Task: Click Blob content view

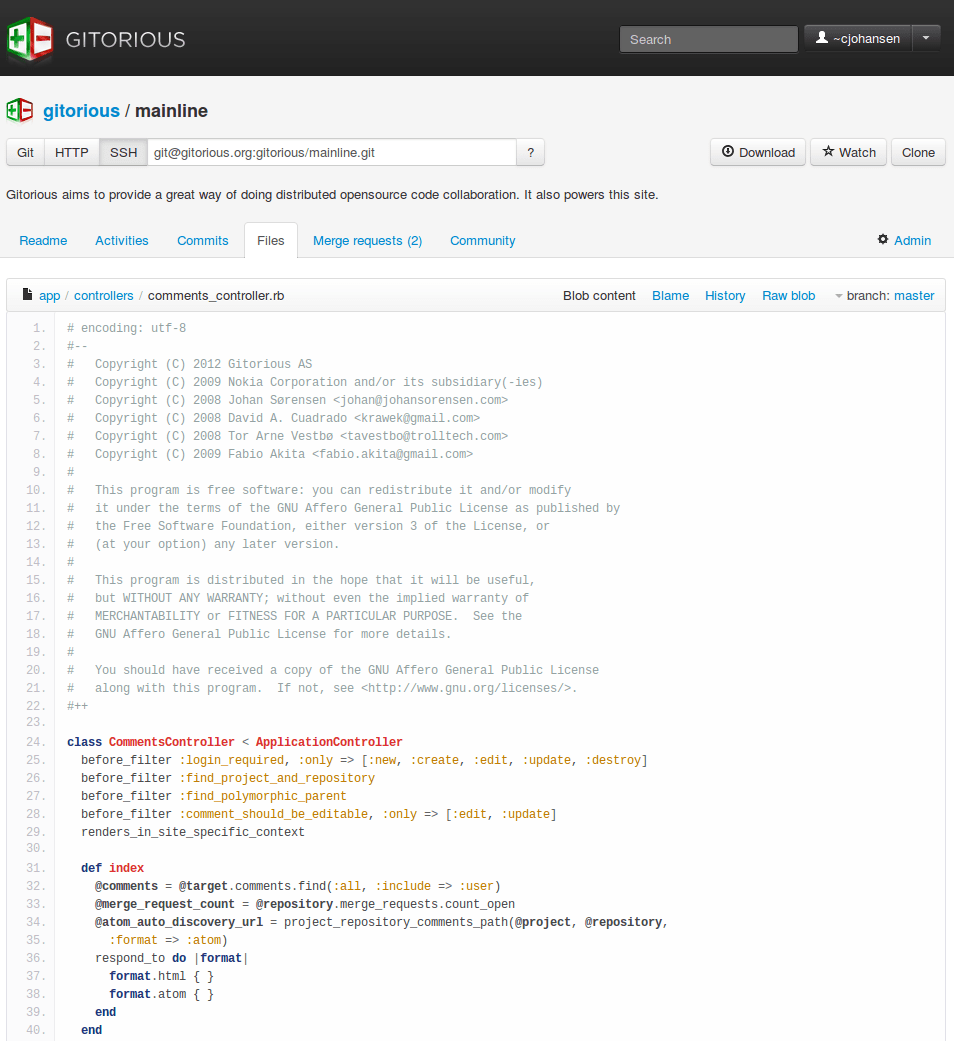Action: coord(599,295)
